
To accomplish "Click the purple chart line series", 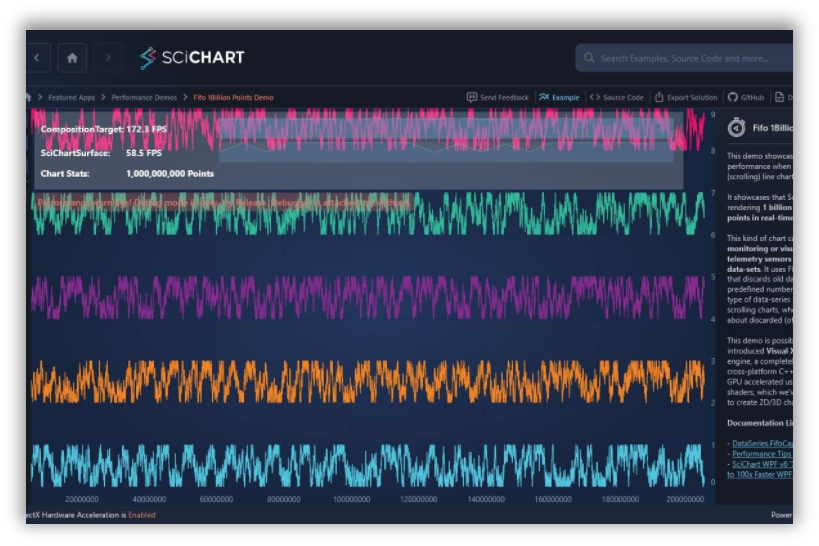I will [x=368, y=298].
